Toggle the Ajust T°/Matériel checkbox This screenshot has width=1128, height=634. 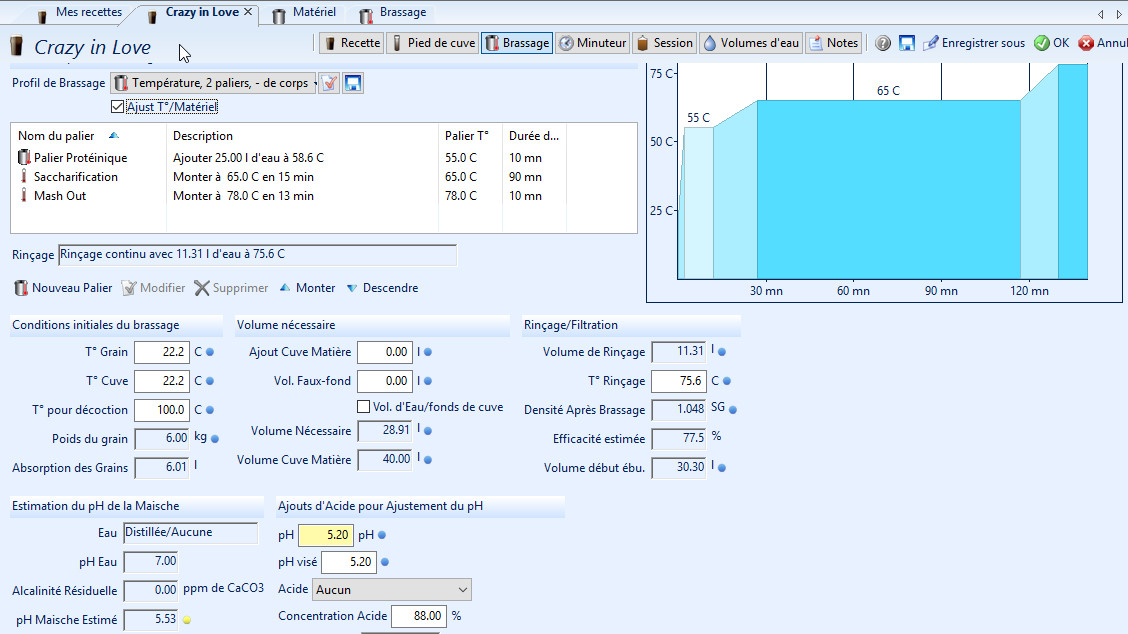[x=118, y=107]
